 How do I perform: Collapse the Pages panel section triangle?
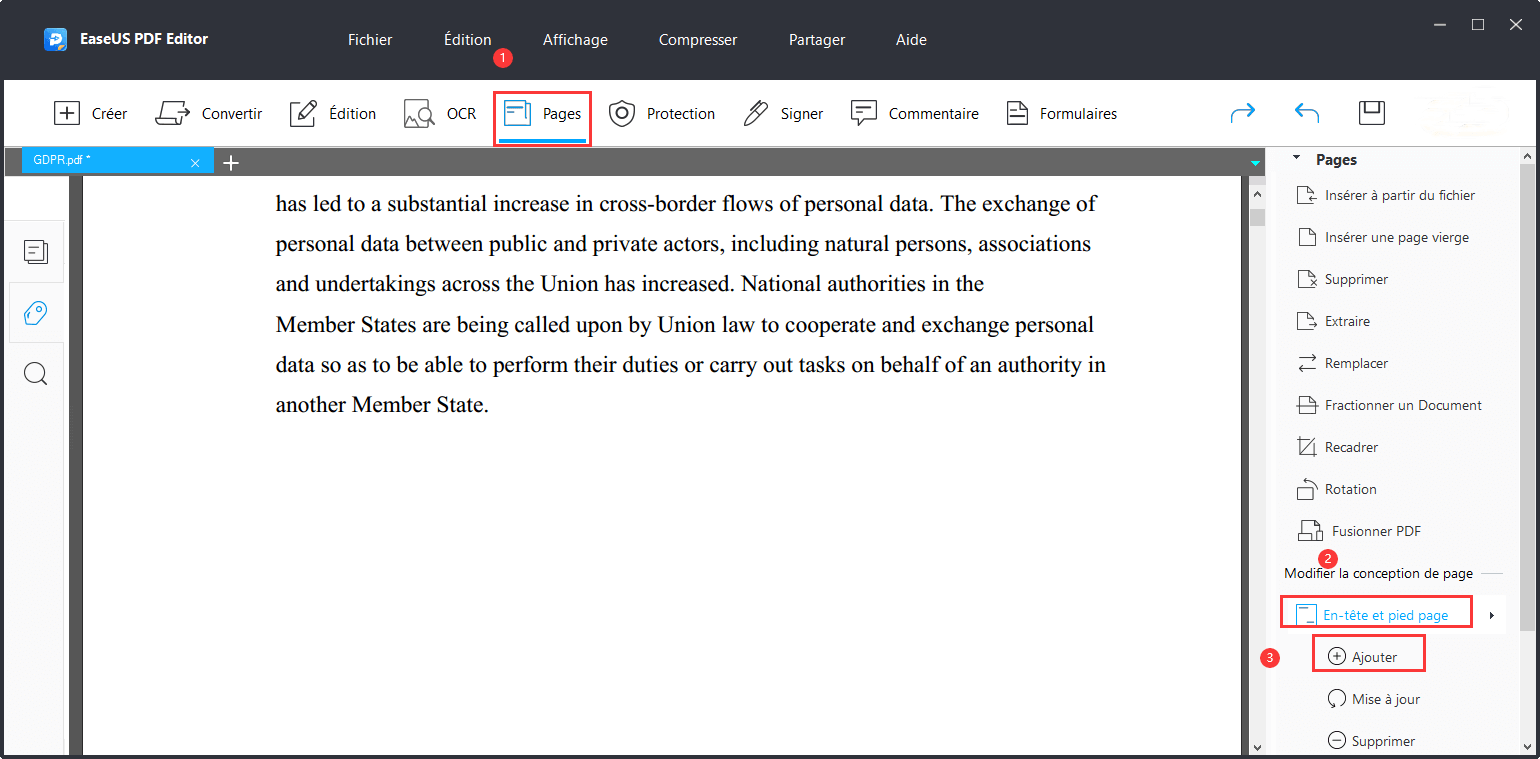pyautogui.click(x=1297, y=159)
